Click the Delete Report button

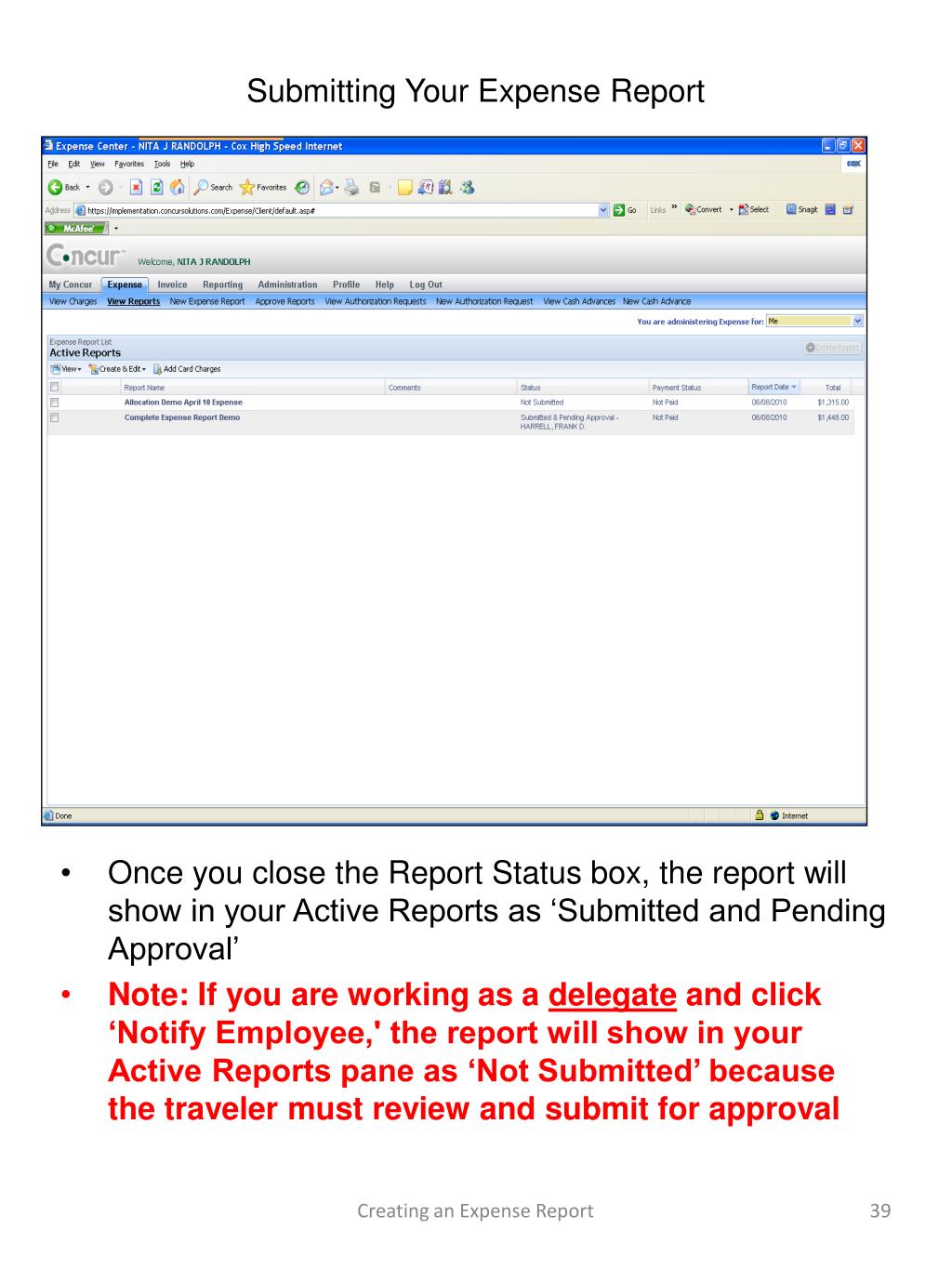[x=833, y=348]
